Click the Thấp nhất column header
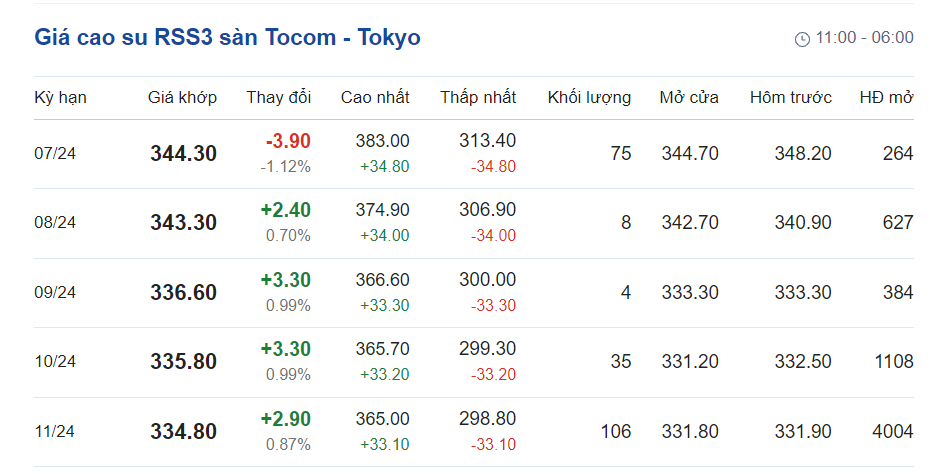 478,97
